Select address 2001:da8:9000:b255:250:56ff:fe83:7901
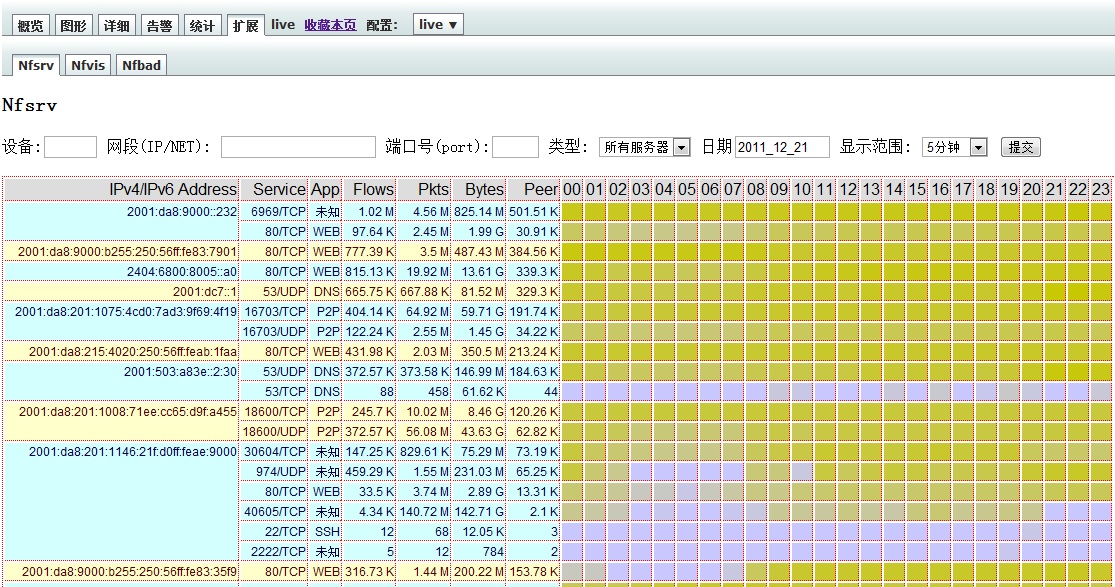Viewport: 1115px width, 587px height. 128,252
